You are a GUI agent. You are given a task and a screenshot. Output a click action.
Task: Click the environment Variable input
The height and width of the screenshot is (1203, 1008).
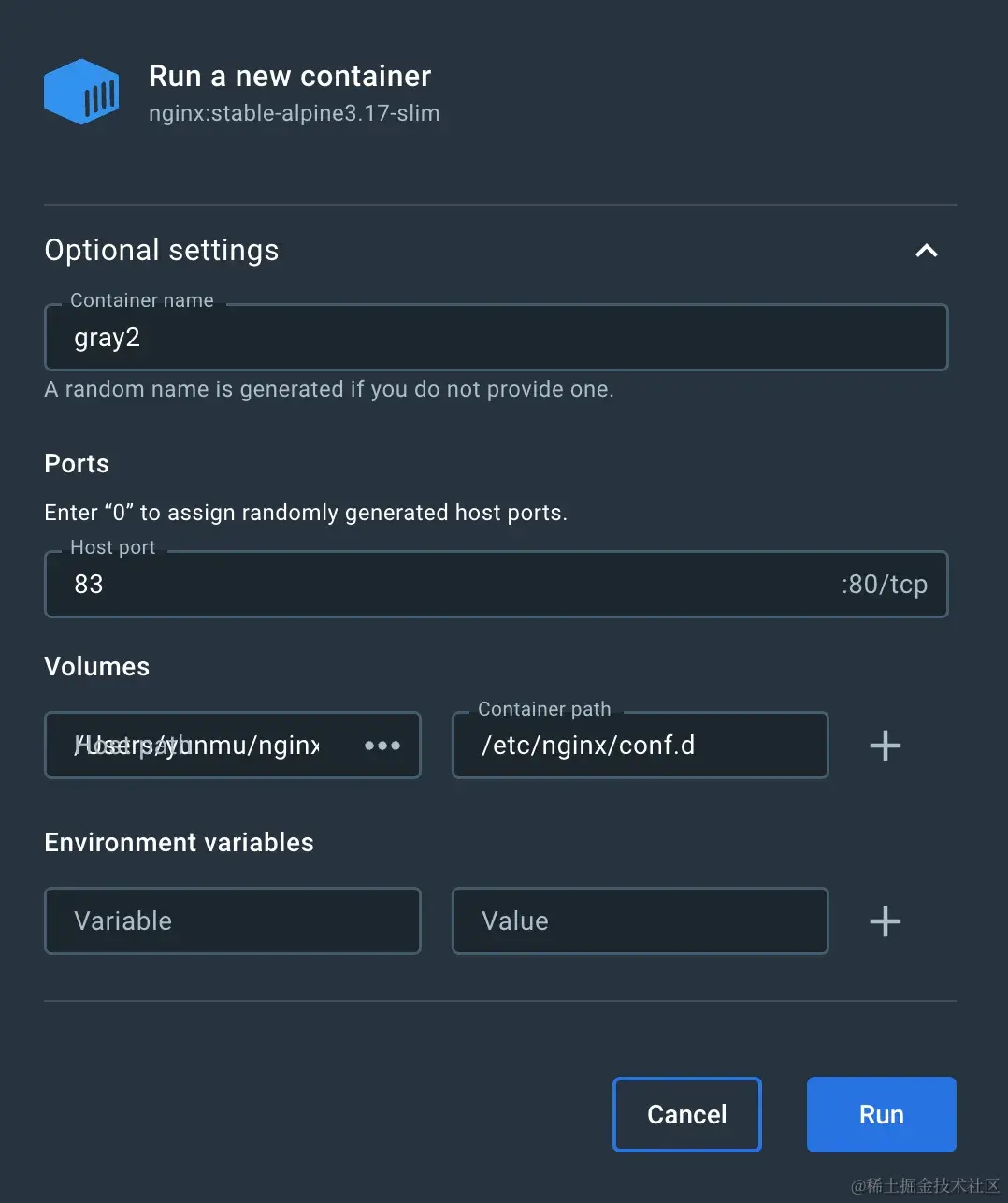[x=232, y=921]
